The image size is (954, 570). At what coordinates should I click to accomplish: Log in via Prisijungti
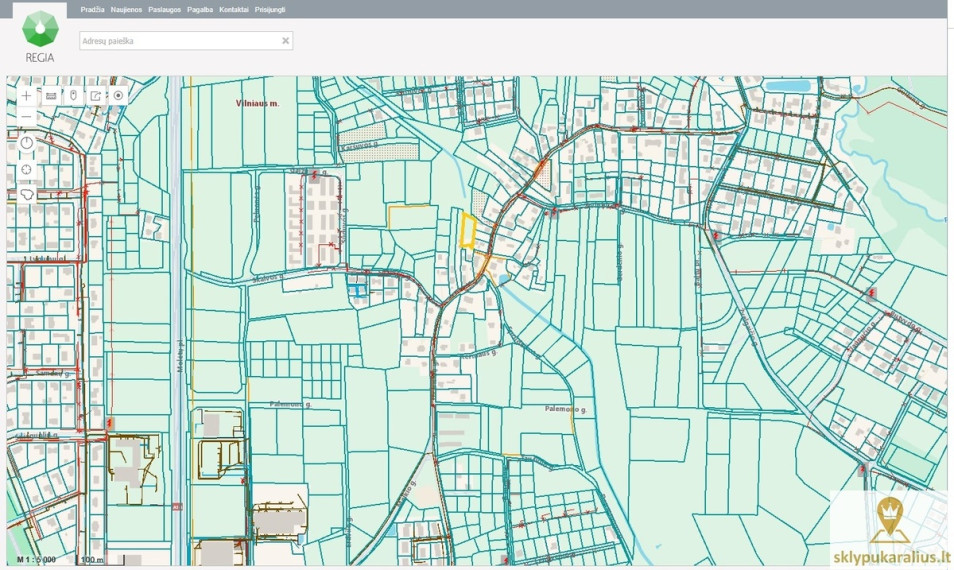click(270, 10)
